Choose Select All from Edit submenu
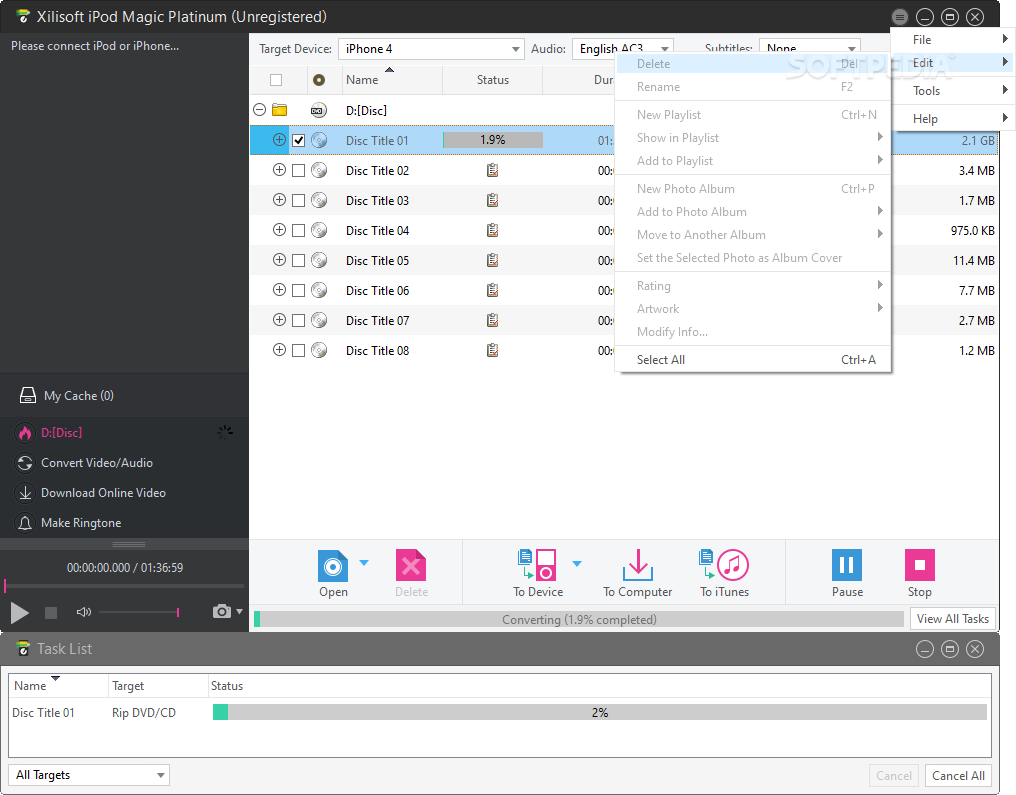 (x=753, y=360)
